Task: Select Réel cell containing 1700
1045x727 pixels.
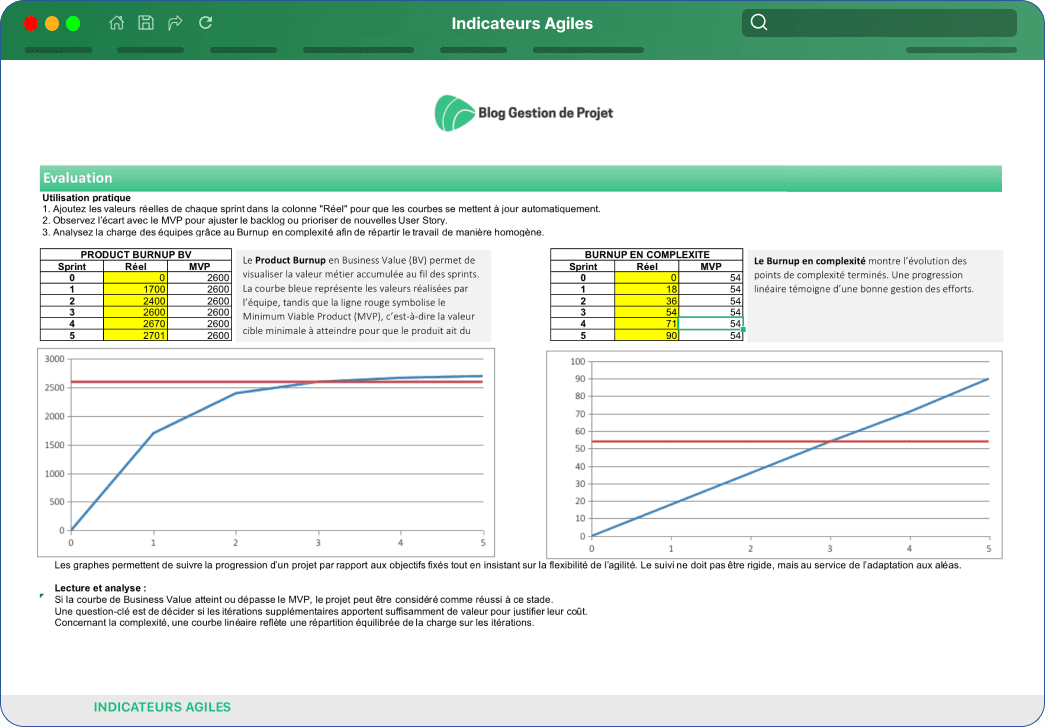Action: [135, 289]
